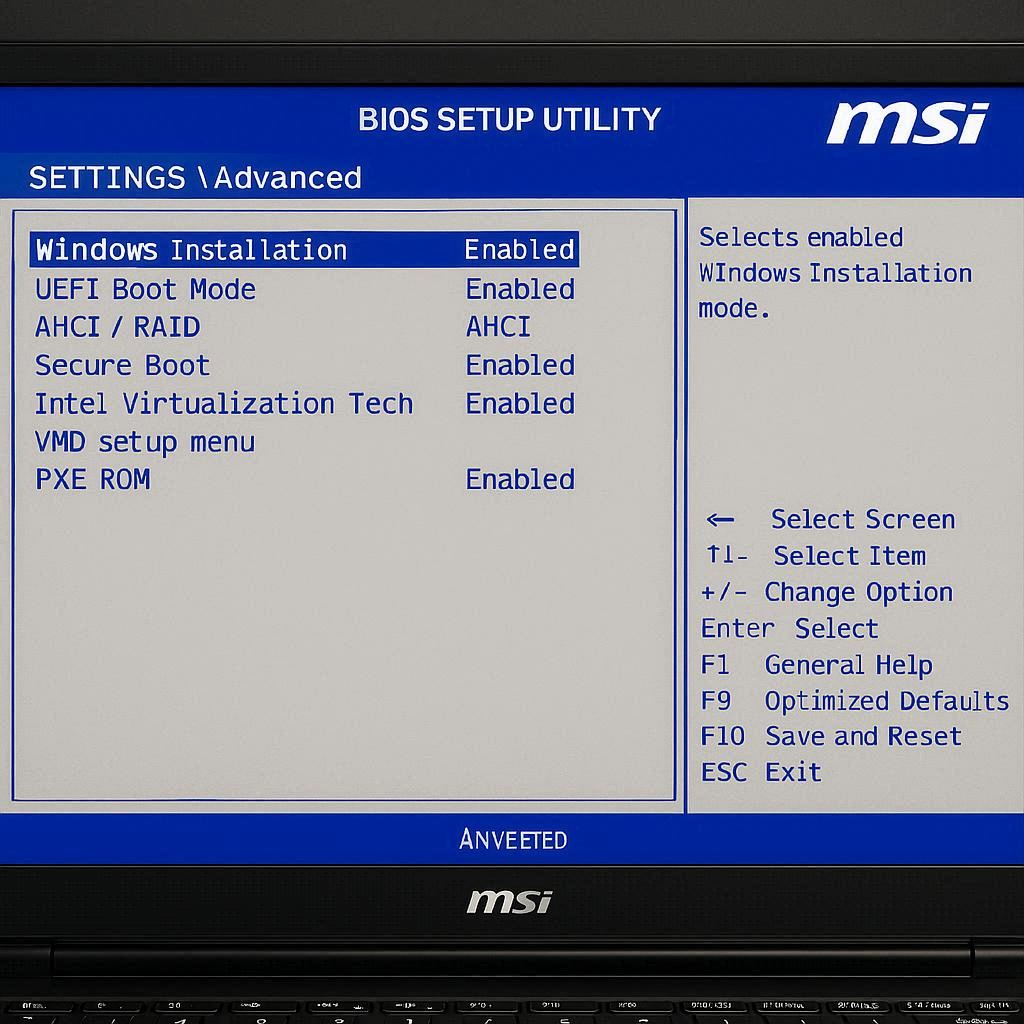Viewport: 1024px width, 1024px height.
Task: Open the VMD setup menu
Action: pyautogui.click(x=145, y=442)
